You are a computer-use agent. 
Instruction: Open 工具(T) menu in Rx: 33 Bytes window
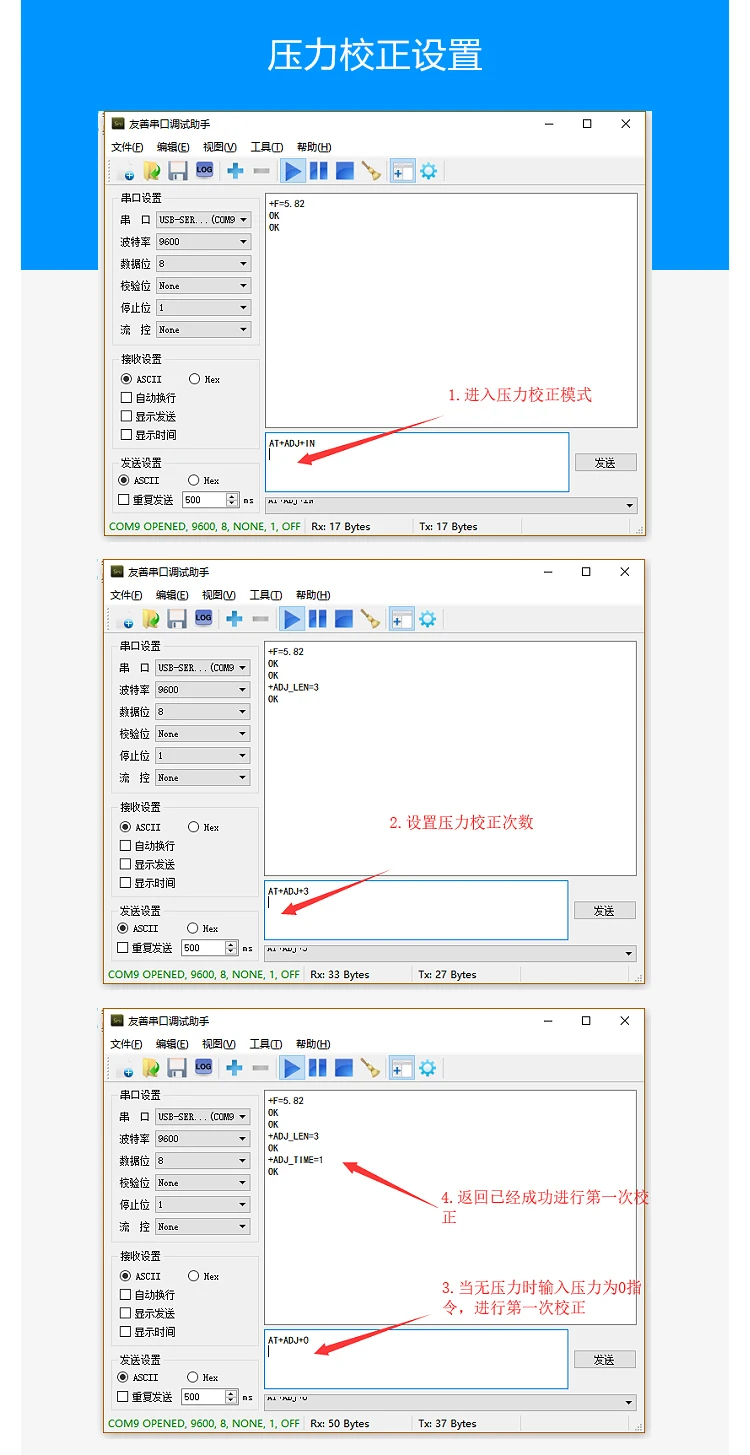[266, 595]
